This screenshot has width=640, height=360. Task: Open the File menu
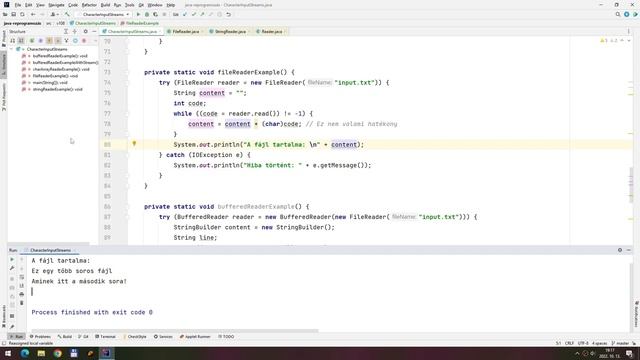(18, 5)
